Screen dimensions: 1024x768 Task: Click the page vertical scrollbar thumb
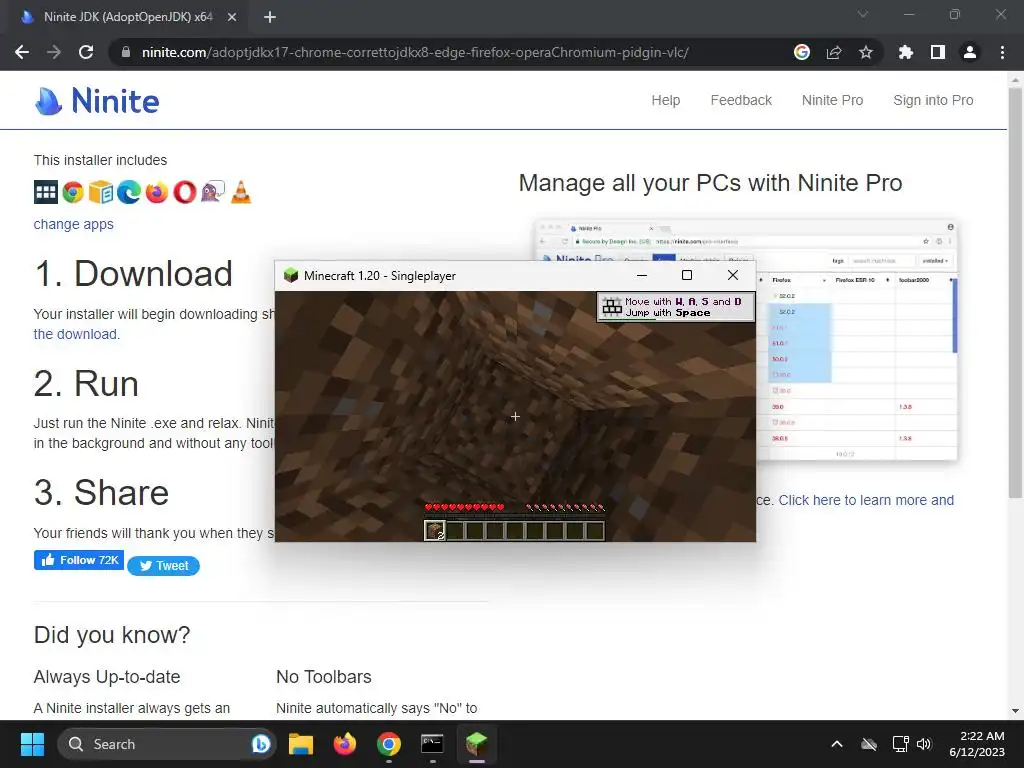coord(1016,293)
